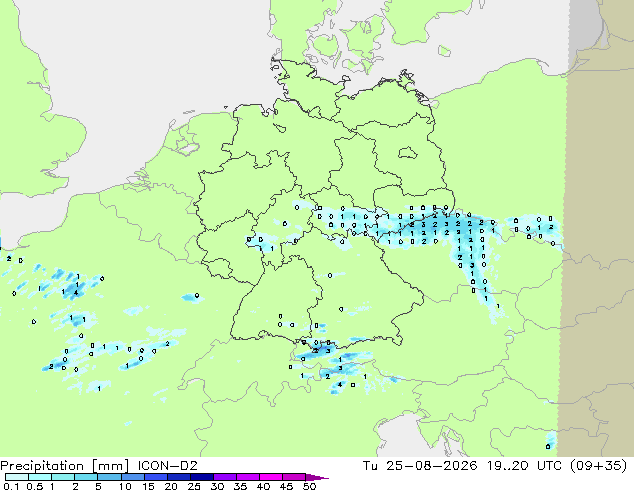Click the 40–45 mm magenta swatch

pos(270,477)
